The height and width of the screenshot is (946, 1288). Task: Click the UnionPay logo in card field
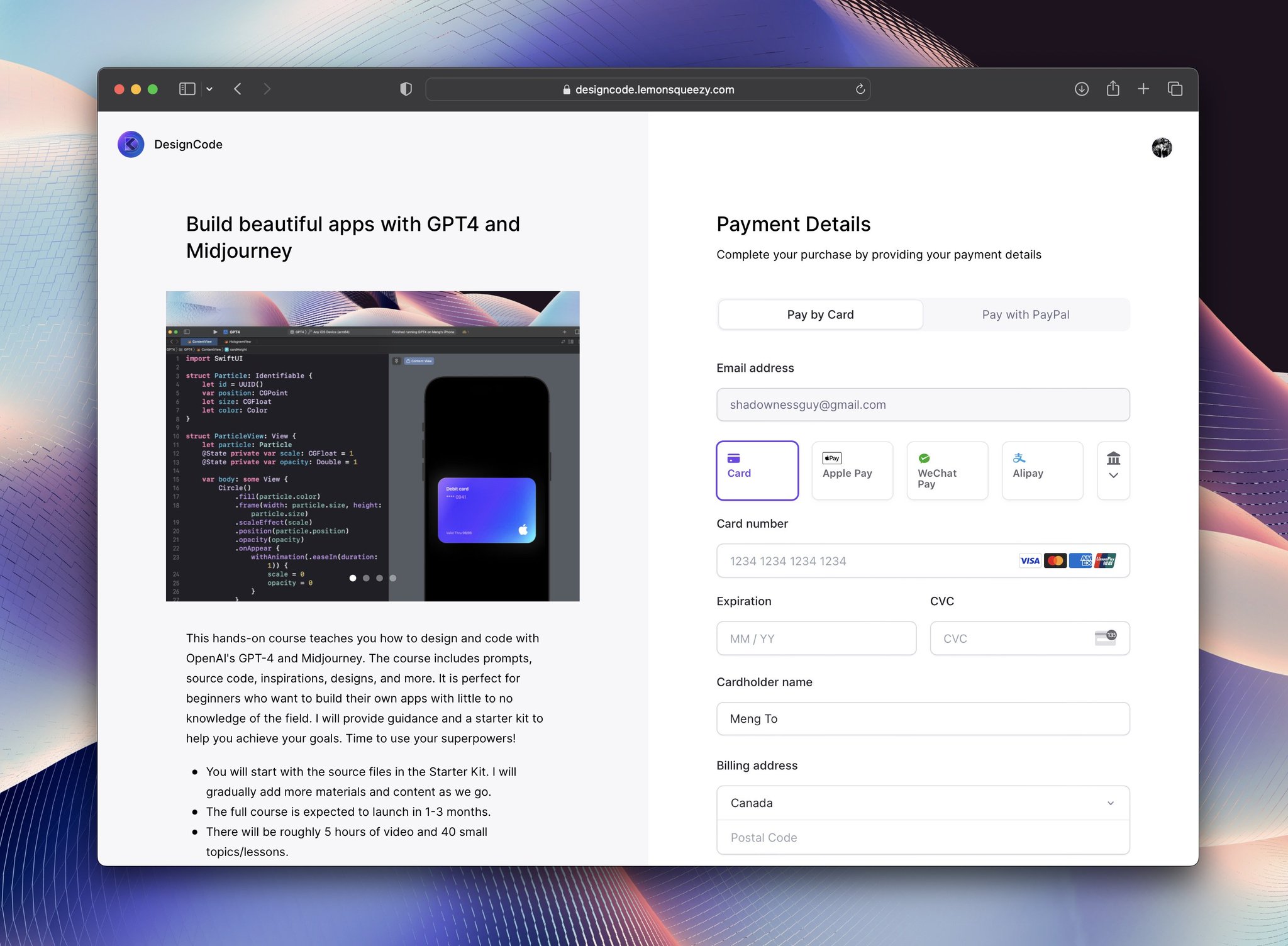point(1105,560)
